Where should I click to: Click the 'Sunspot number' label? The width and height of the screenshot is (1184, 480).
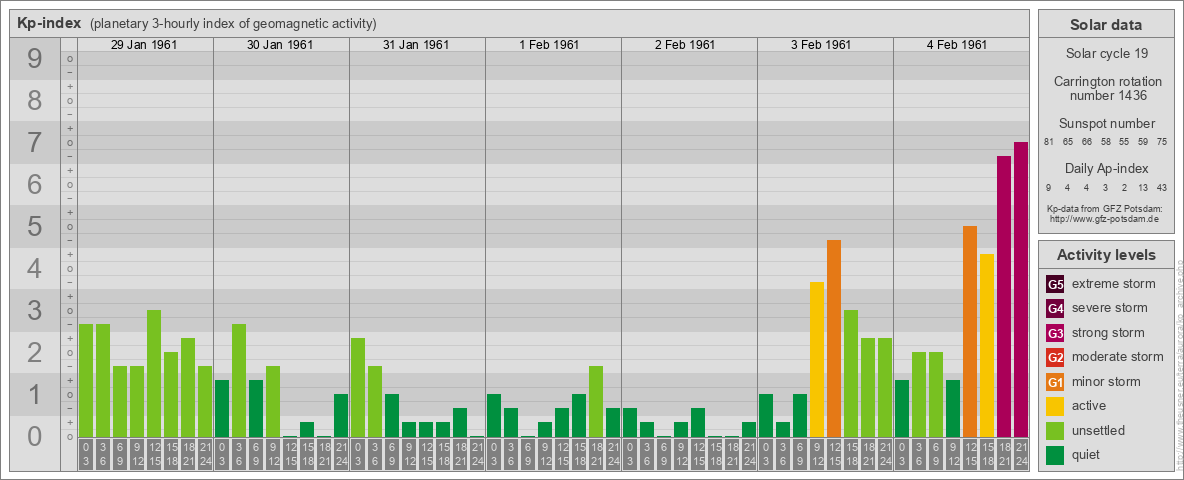1106,124
